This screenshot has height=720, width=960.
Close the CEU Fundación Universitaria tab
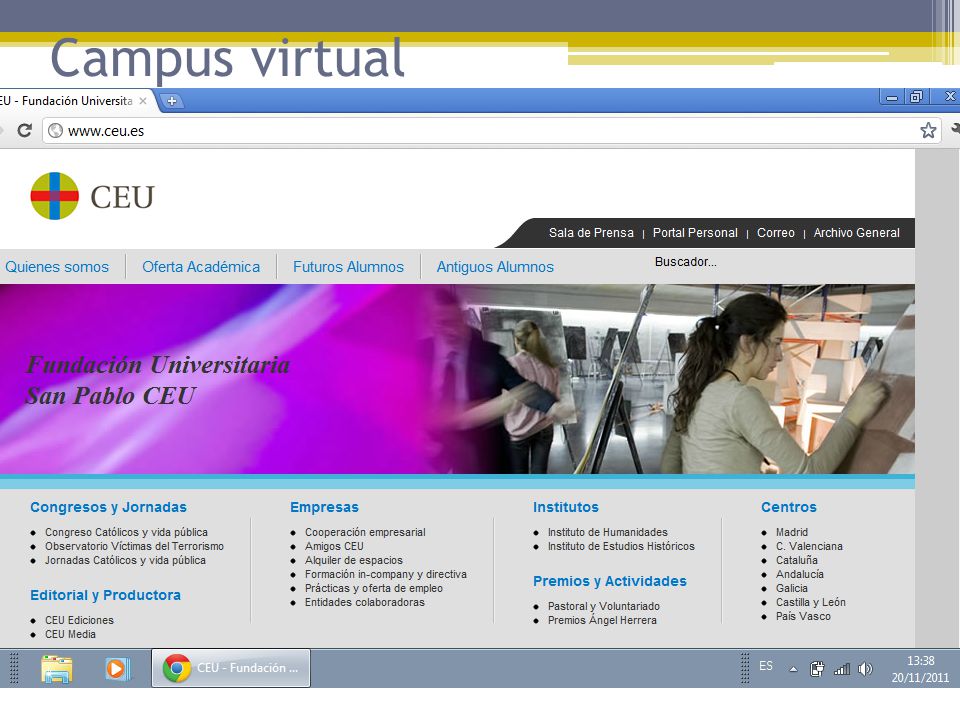143,100
